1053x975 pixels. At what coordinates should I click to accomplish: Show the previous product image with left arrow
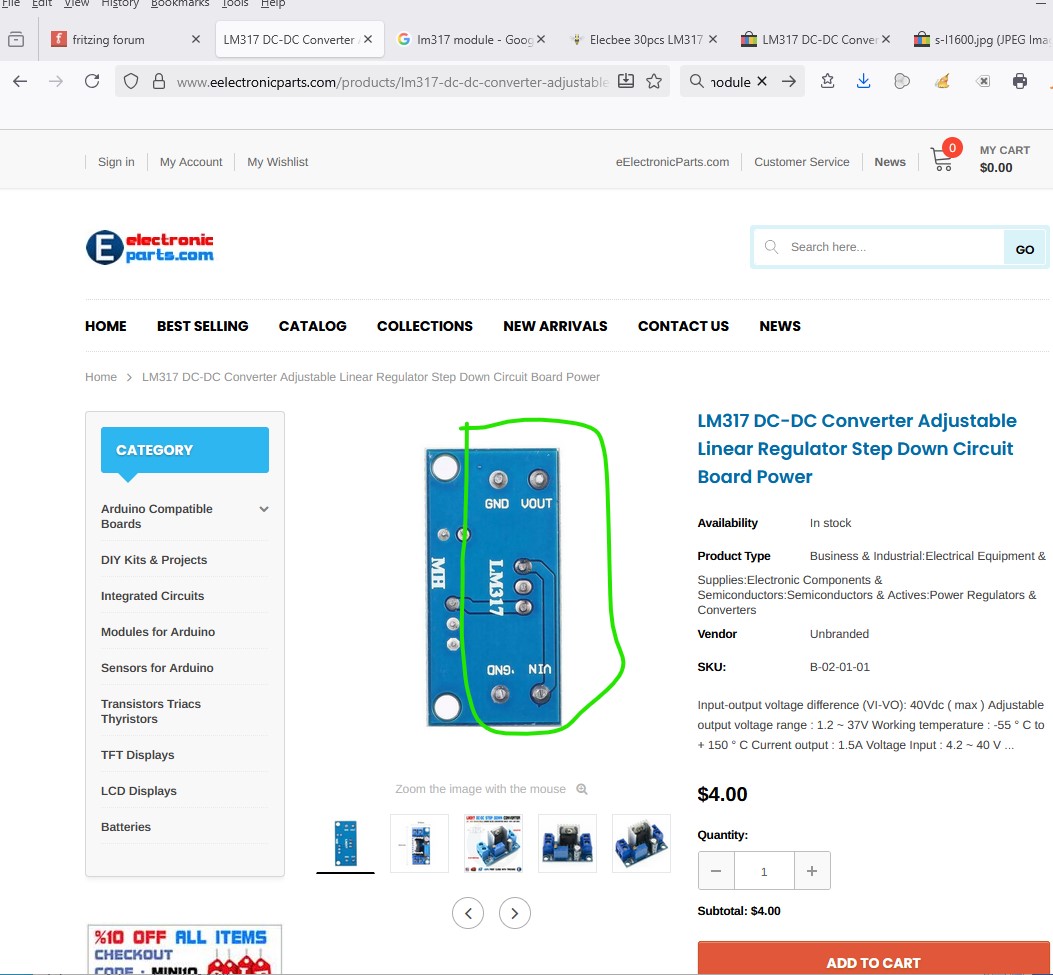point(467,912)
